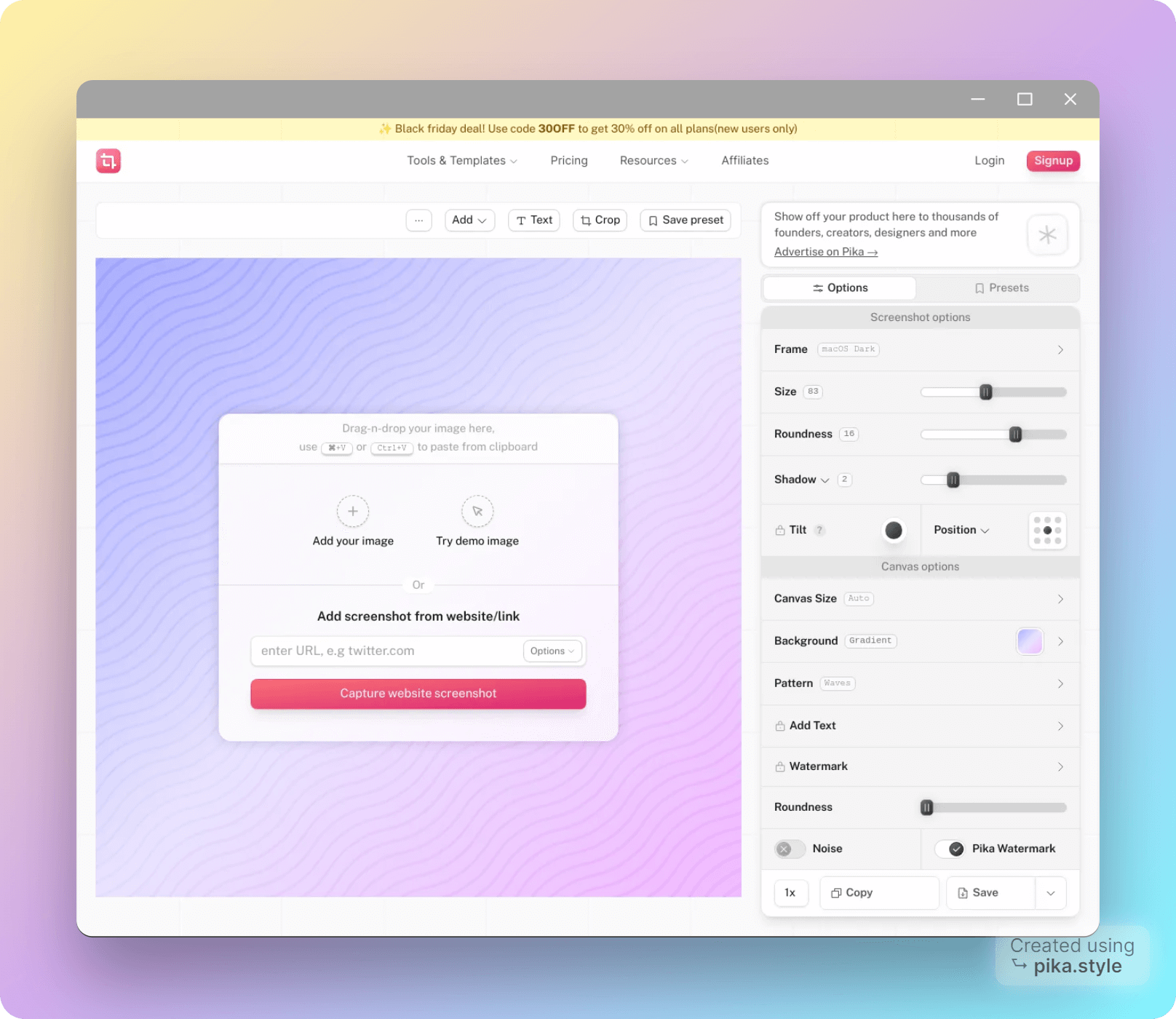1176x1019 pixels.
Task: Click the Background gradient color swatch
Action: coord(1030,641)
